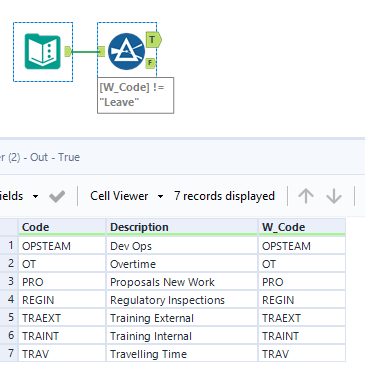This screenshot has height=378, width=365.
Task: Click the filter expression annotation box
Action: (x=135, y=95)
